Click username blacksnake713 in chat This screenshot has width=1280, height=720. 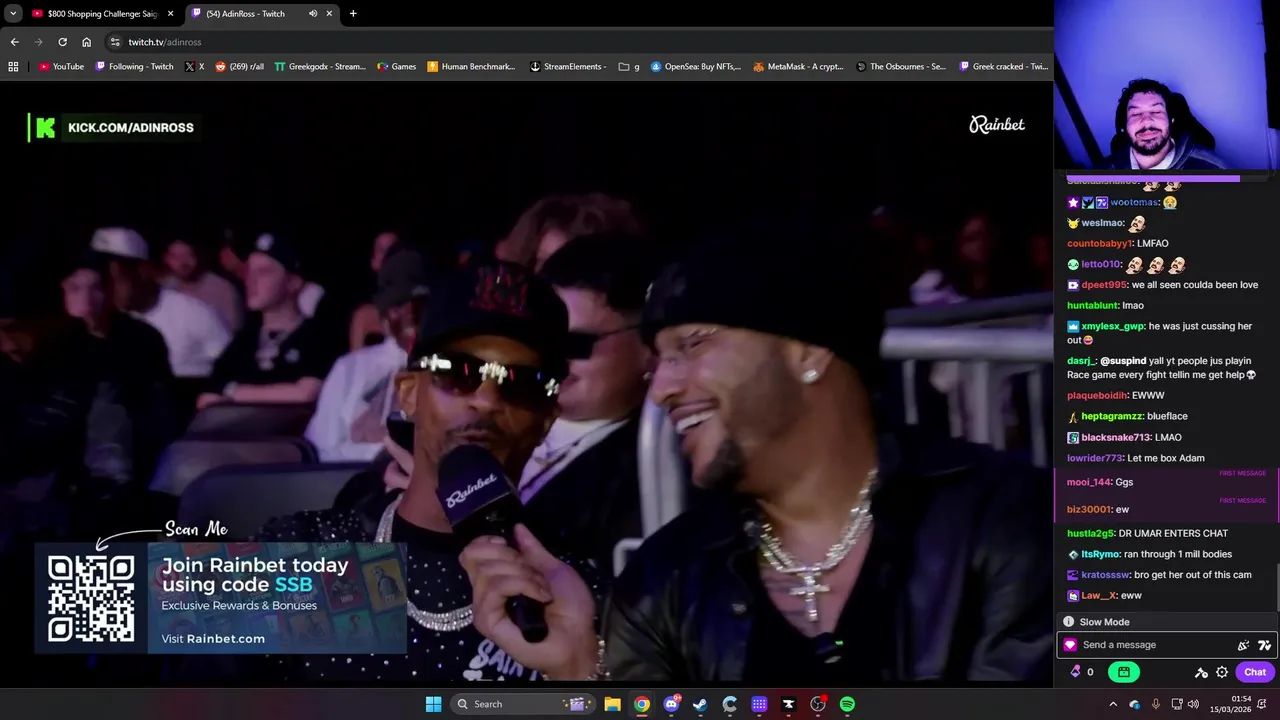coord(1115,437)
